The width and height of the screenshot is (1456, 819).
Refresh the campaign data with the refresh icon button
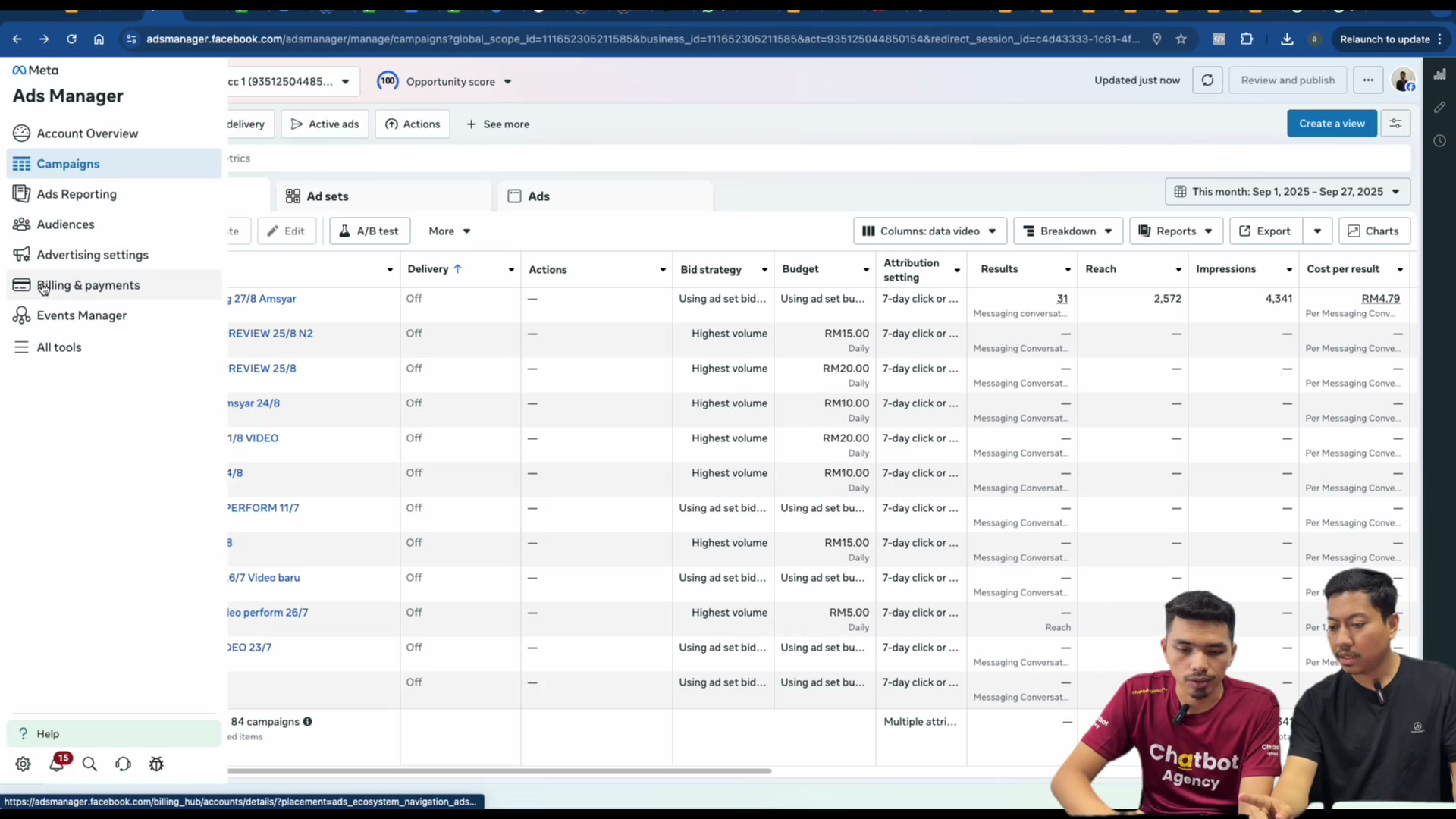pos(1207,80)
